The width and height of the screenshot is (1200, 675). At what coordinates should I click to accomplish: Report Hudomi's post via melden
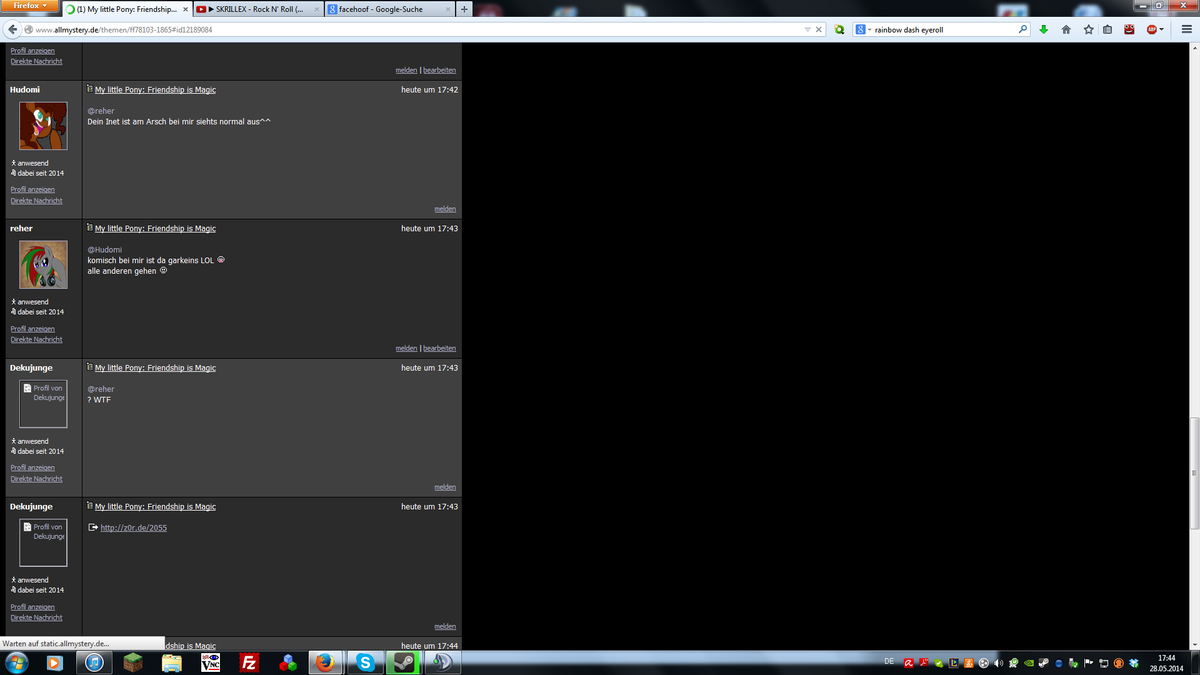tap(445, 209)
